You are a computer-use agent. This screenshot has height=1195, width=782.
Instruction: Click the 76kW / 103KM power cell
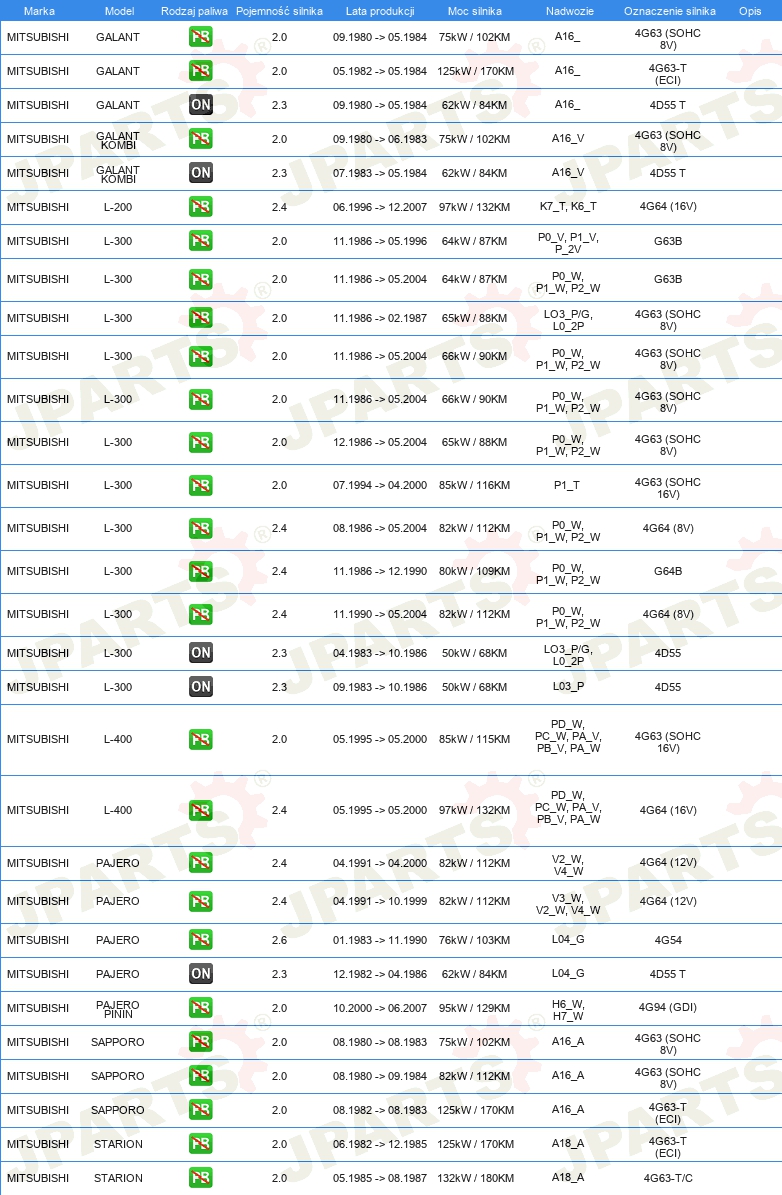(475, 940)
